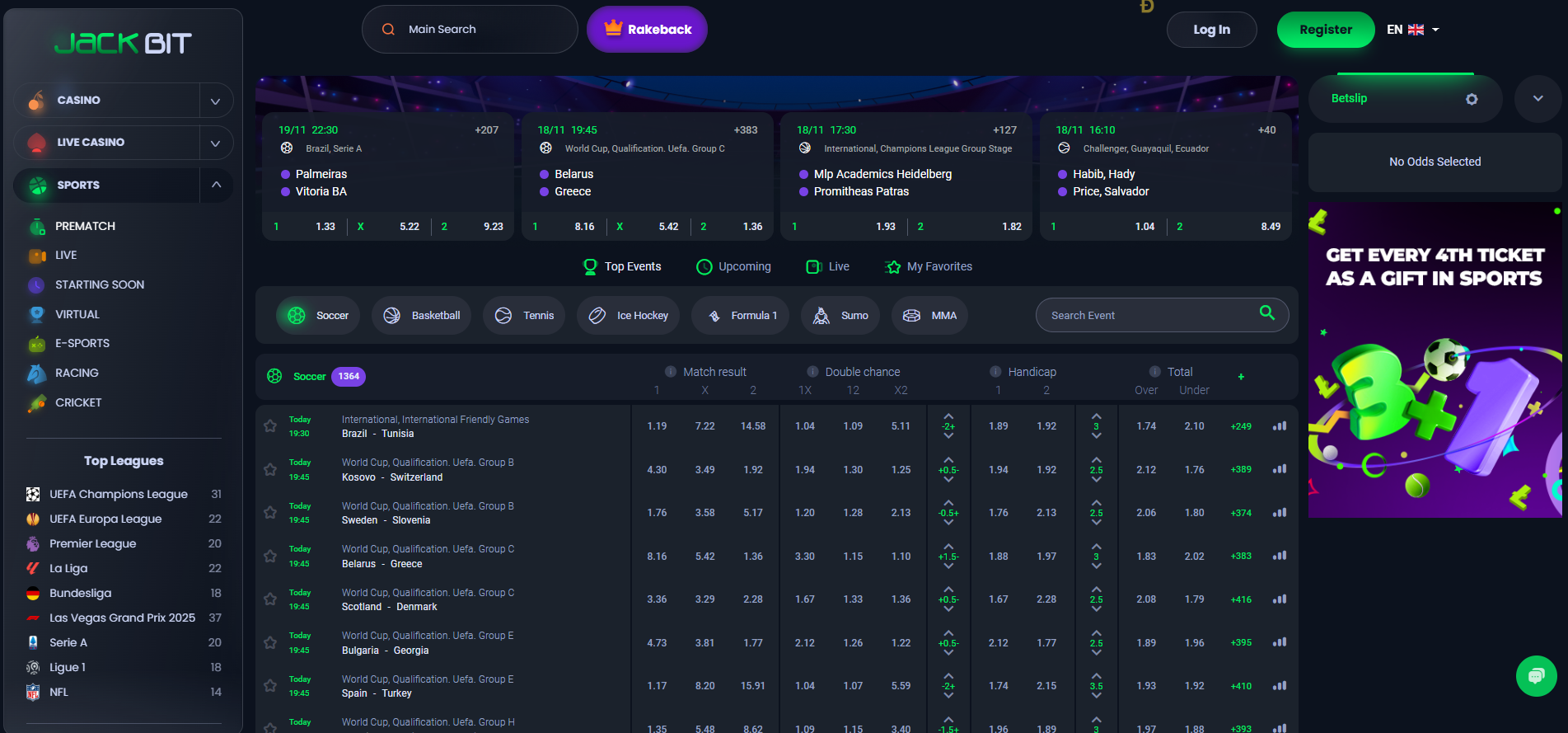Click the Main Search field

[470, 30]
